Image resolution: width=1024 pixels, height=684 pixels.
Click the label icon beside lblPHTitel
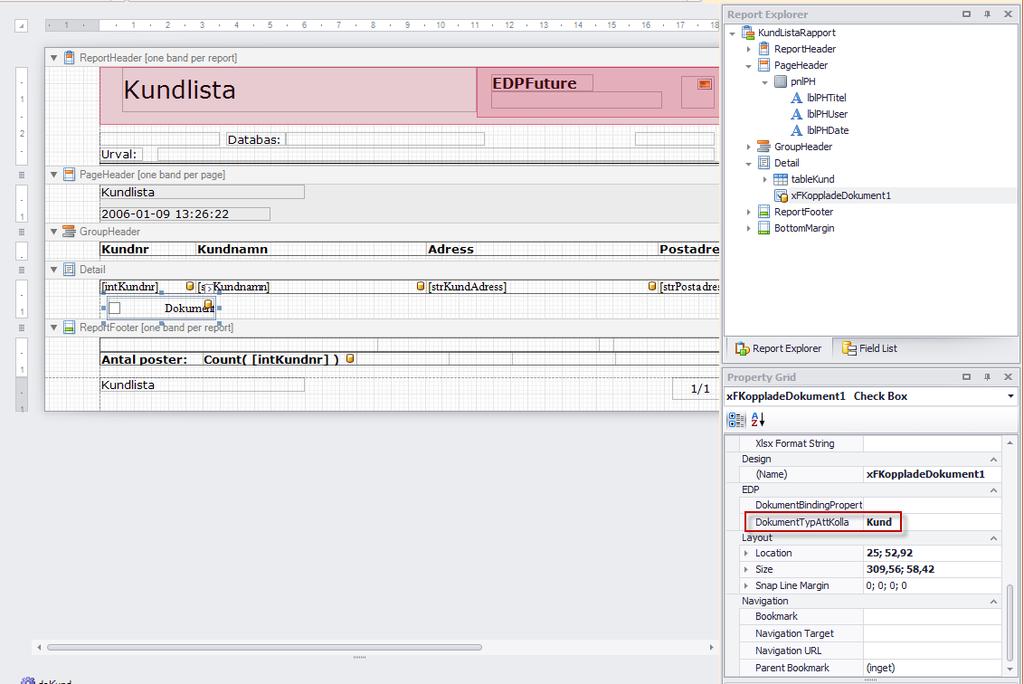[796, 98]
